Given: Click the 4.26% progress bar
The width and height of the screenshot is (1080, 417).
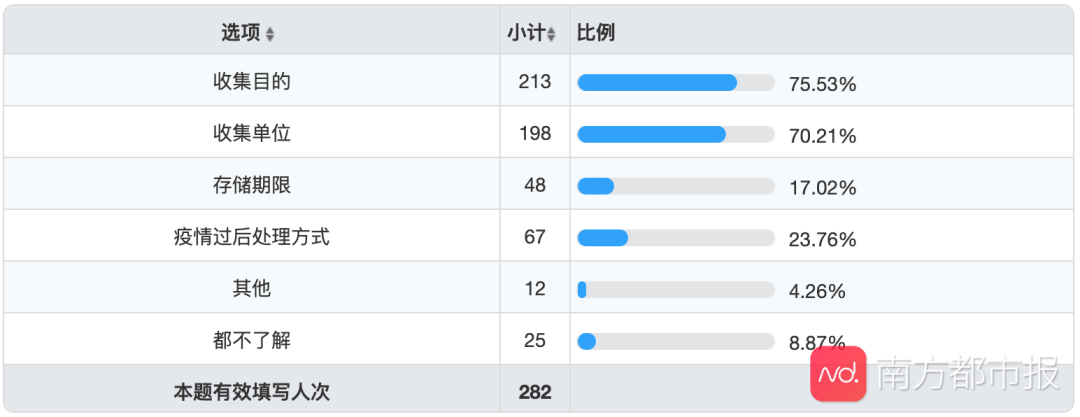Looking at the screenshot, I should pos(676,290).
